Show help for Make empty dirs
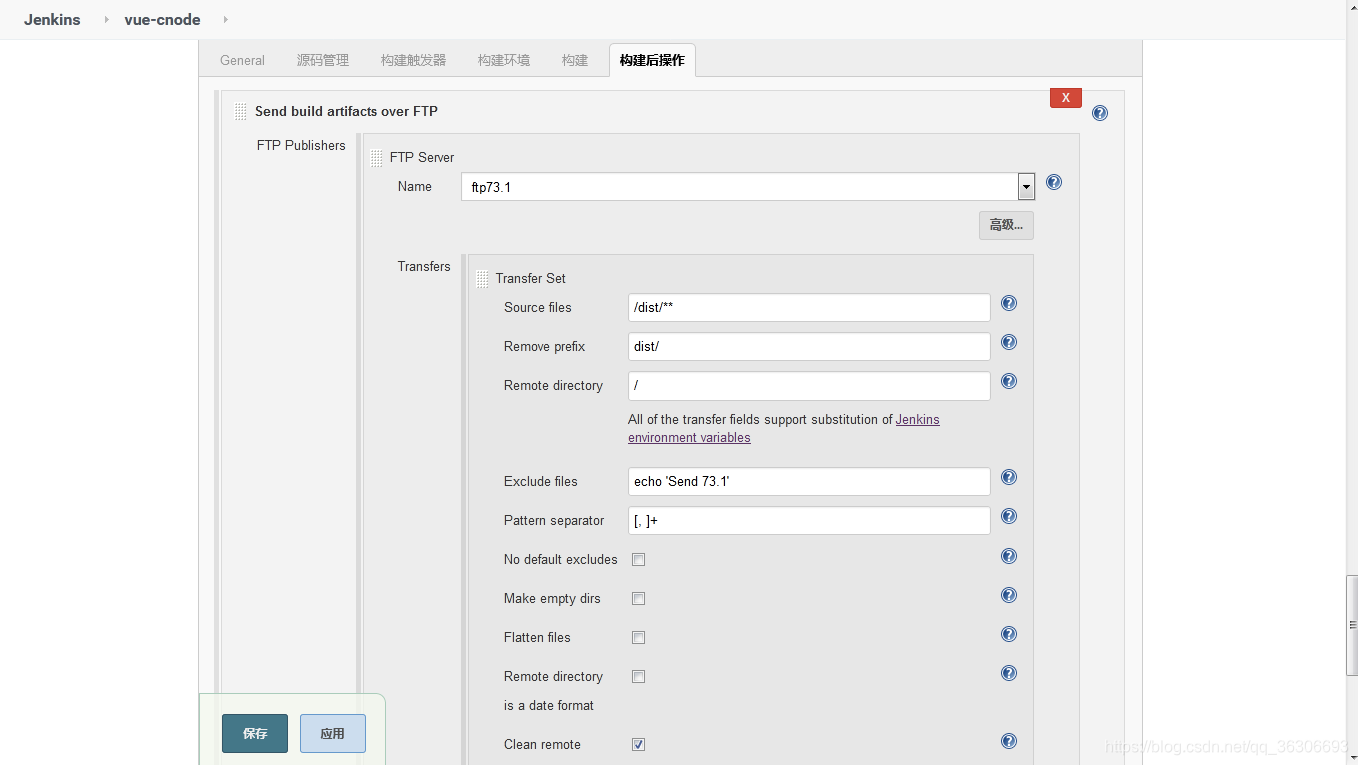 coord(1009,595)
